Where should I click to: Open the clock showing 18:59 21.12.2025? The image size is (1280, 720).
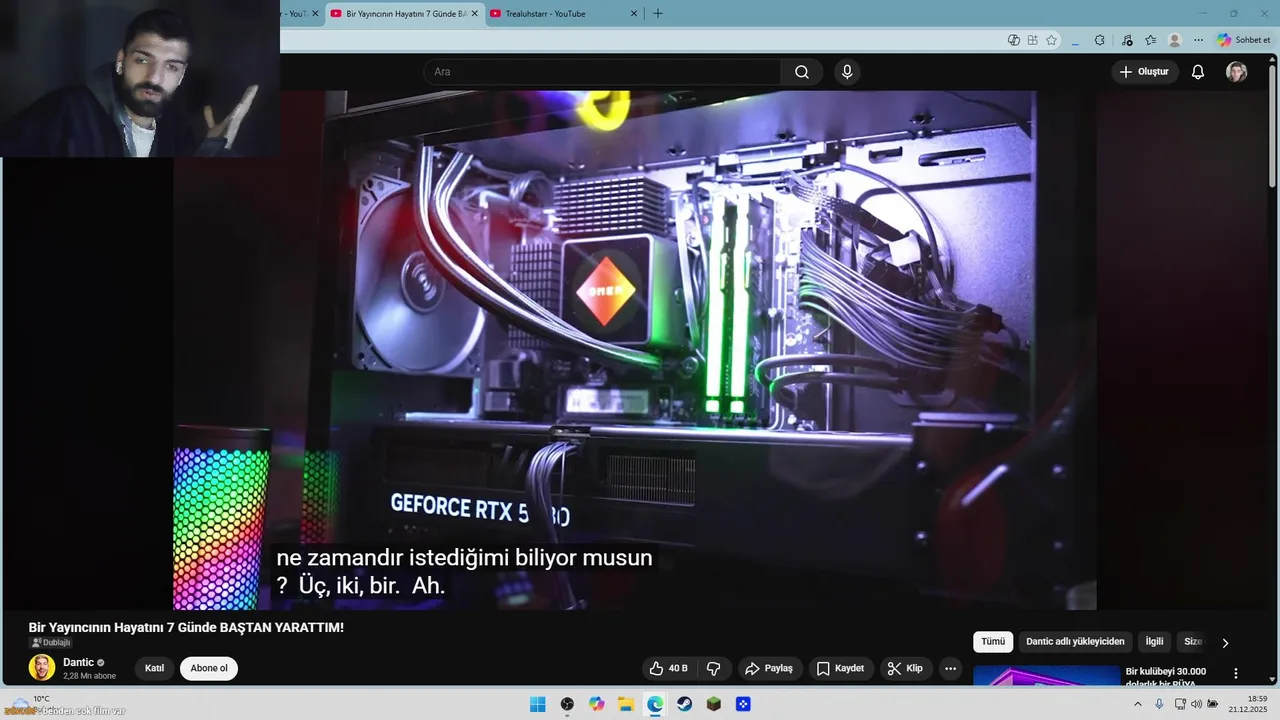(1249, 704)
